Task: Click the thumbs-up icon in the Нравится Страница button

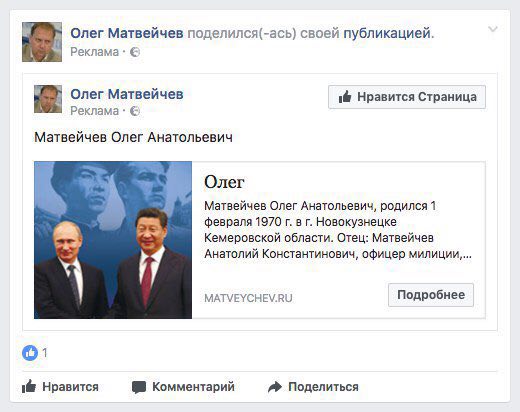Action: tap(345, 97)
